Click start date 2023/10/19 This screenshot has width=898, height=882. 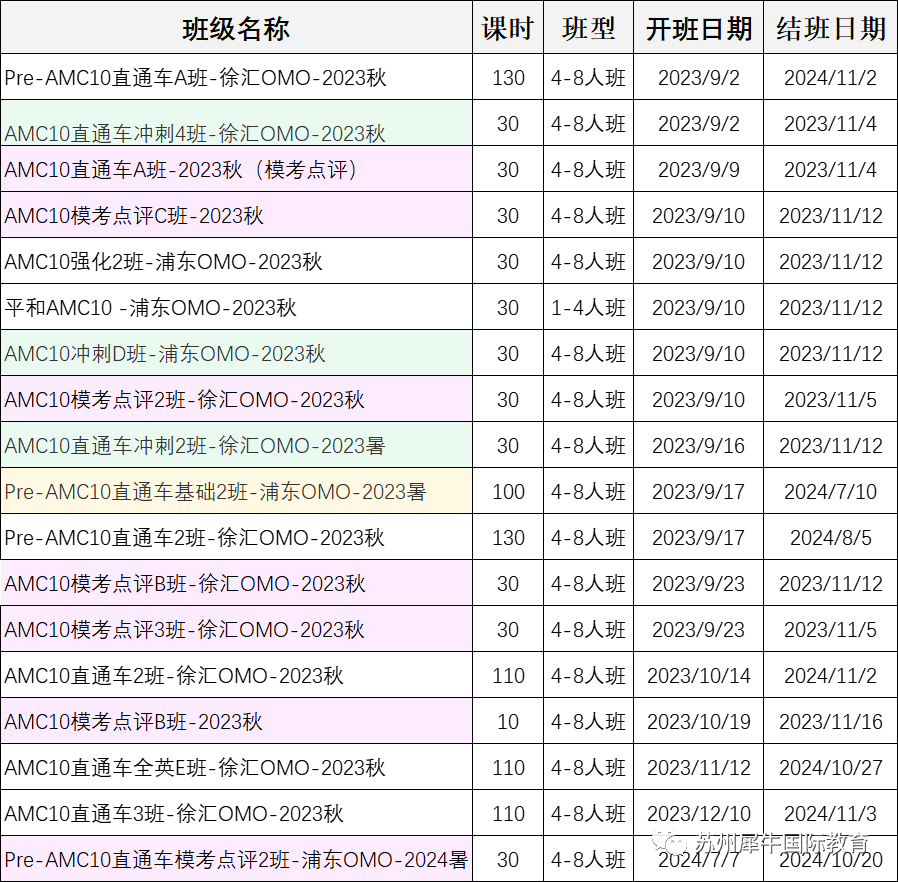698,721
